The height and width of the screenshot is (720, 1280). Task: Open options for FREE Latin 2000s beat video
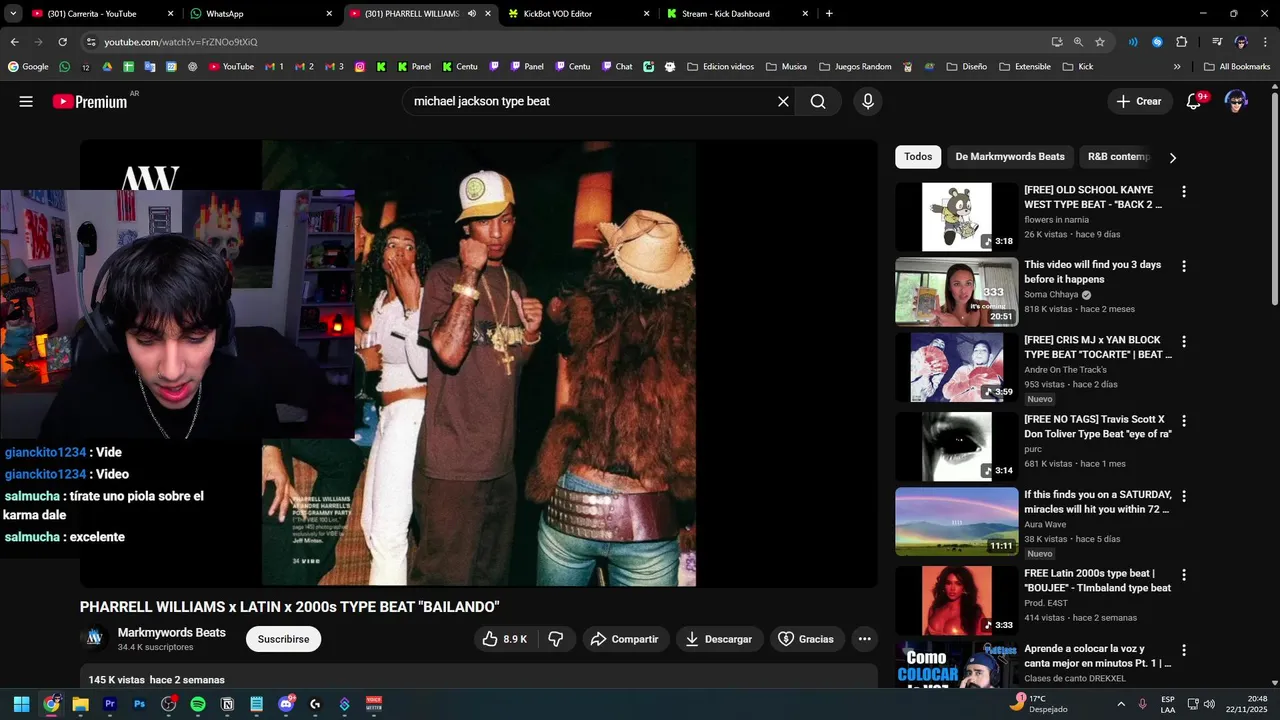[x=1184, y=575]
